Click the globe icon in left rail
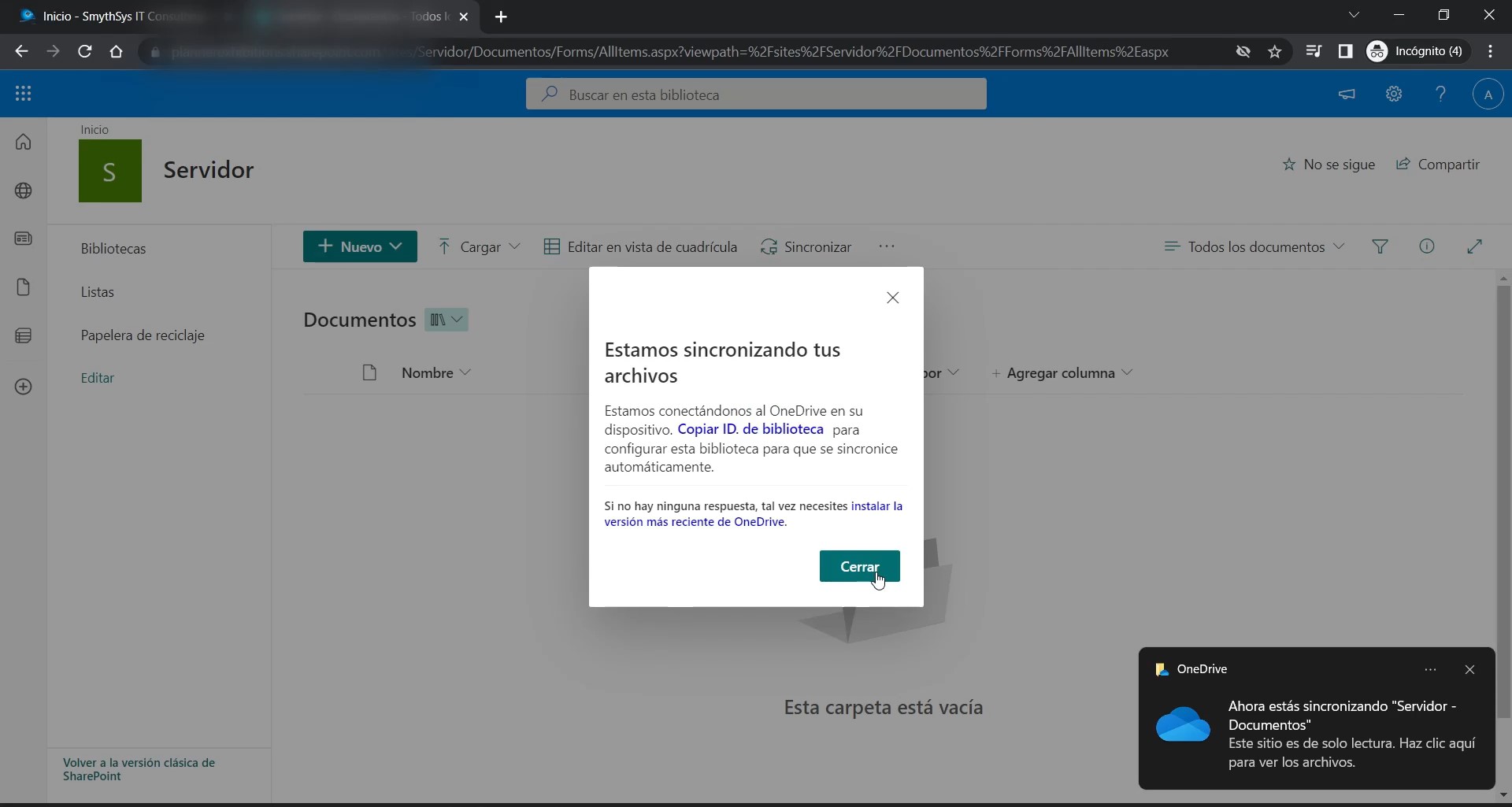 coord(24,191)
